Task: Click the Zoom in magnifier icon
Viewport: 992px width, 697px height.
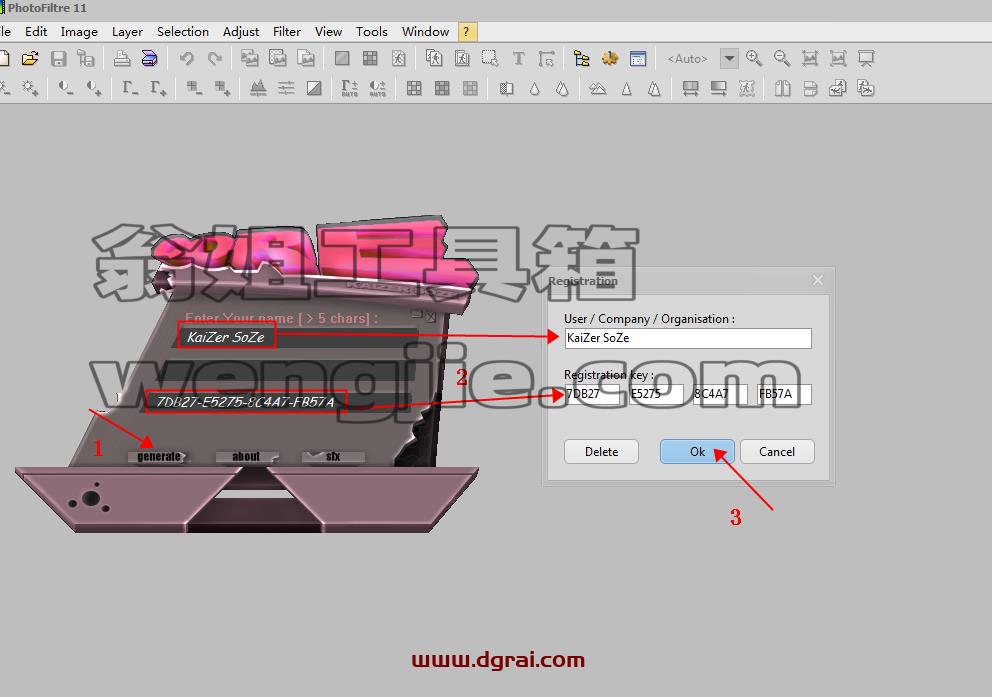Action: (x=753, y=59)
